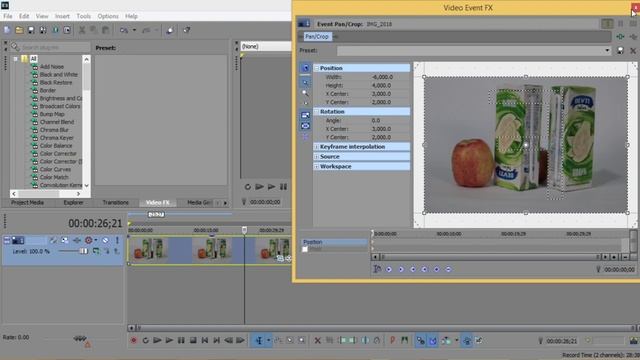Toggle Automatic Crossfades in the bottom toolbar

tap(433, 340)
